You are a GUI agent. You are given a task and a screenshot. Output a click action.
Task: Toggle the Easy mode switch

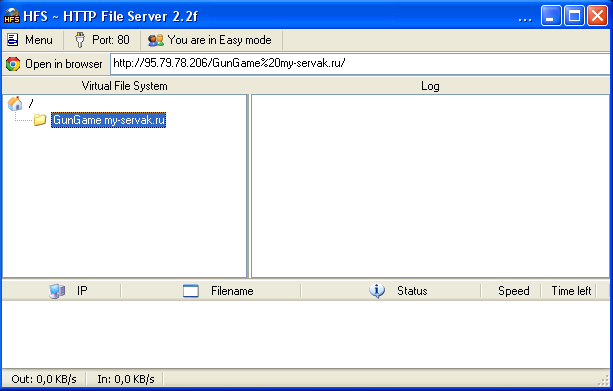(x=211, y=40)
